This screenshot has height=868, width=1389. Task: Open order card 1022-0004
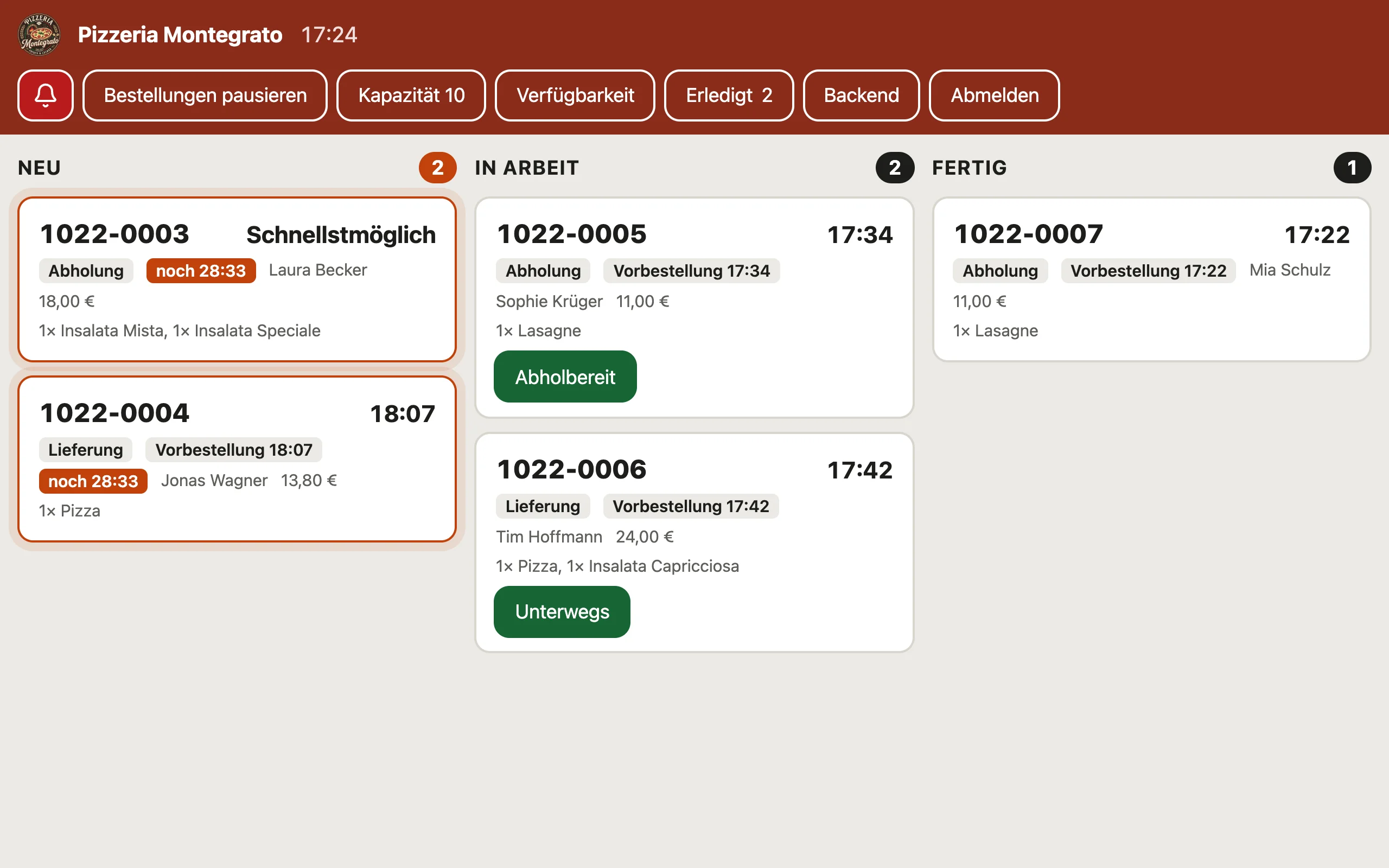237,459
